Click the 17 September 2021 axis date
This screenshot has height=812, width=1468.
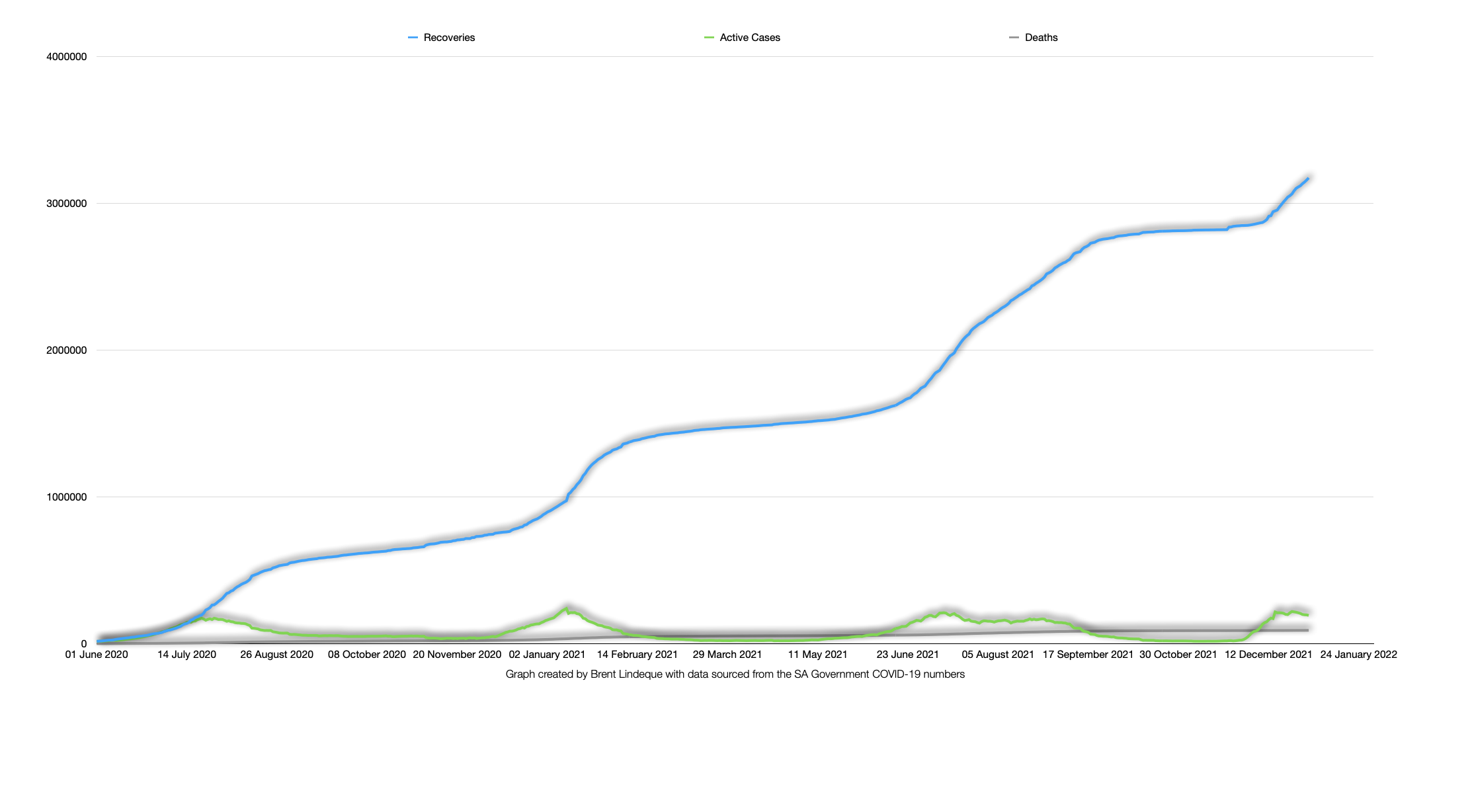pyautogui.click(x=1088, y=655)
